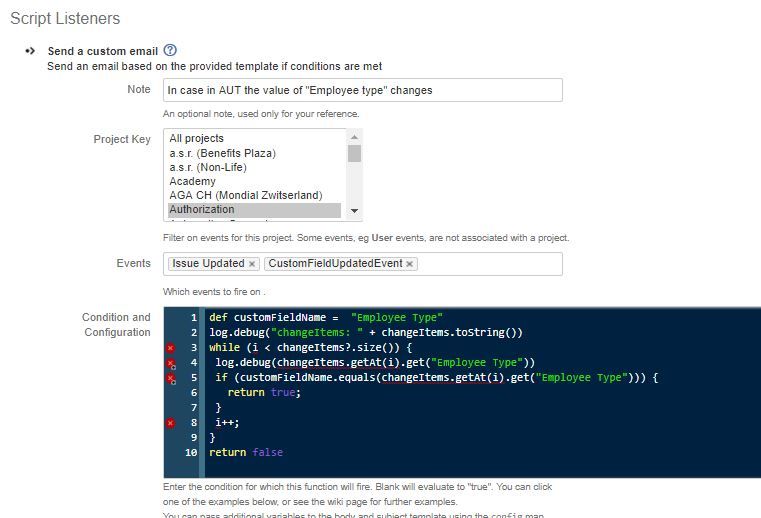Select AGA CH (Mondial Zwitserland) project

point(246,195)
